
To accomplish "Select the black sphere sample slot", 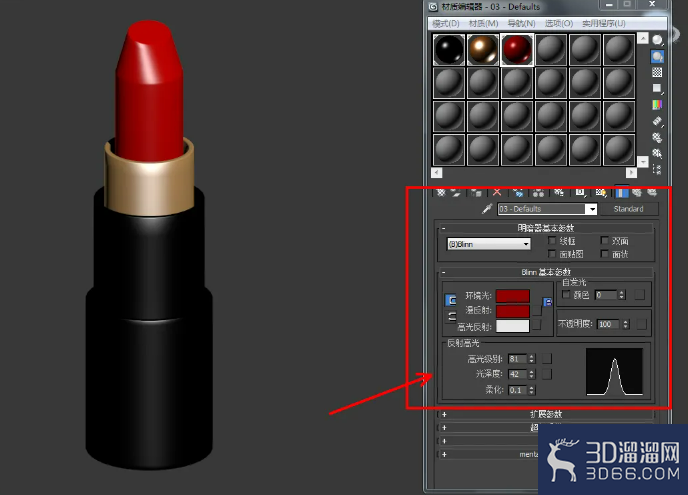I will (x=448, y=50).
